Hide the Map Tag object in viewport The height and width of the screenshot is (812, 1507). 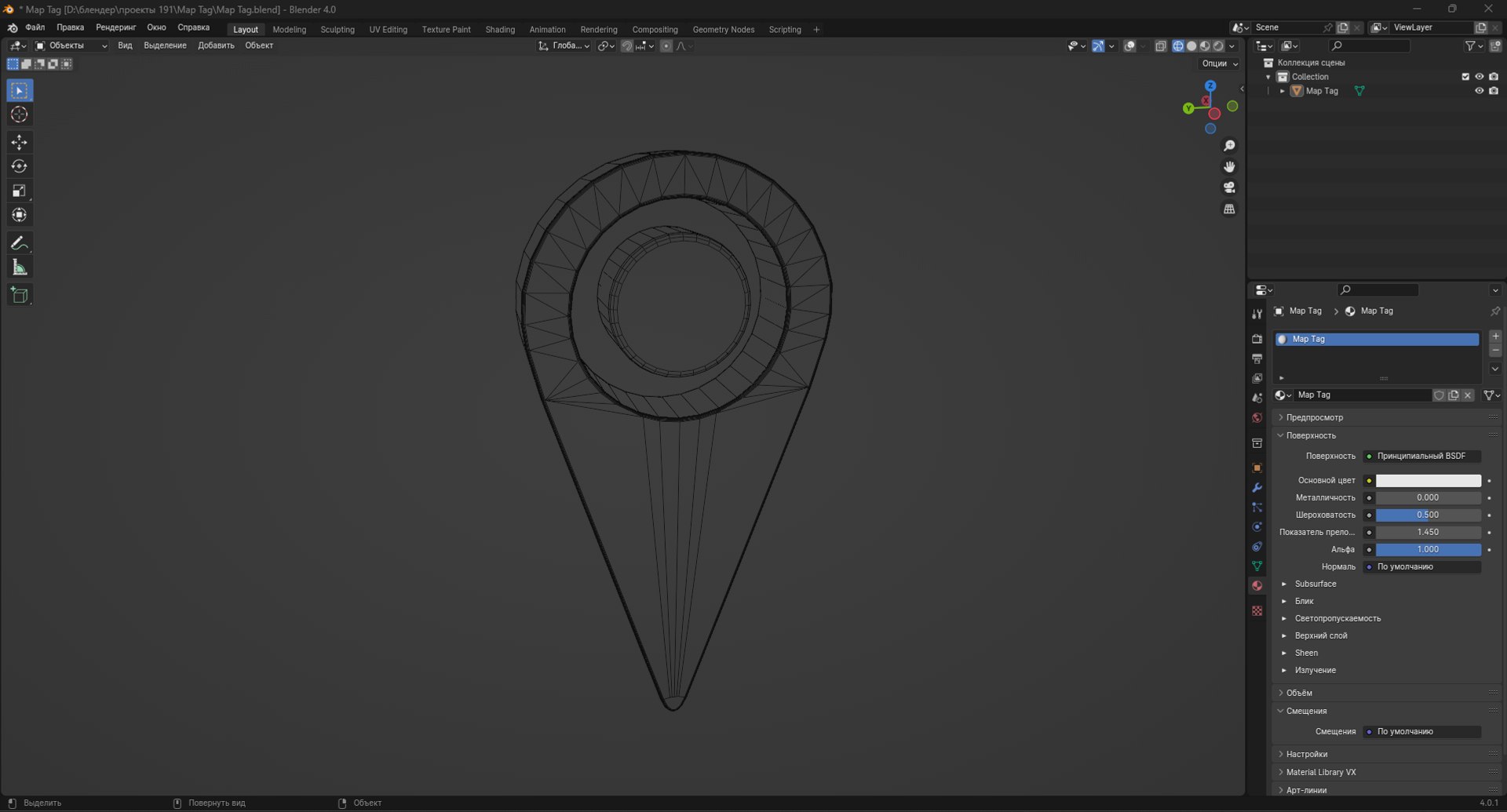[x=1479, y=91]
